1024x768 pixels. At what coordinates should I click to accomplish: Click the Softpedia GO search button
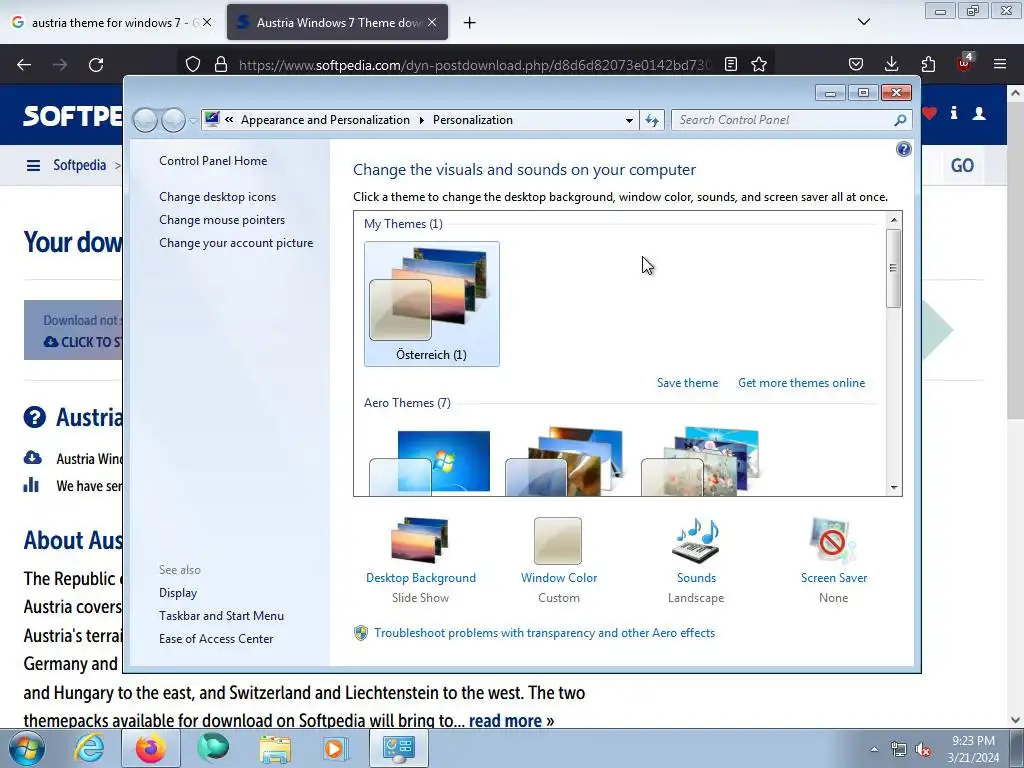pyautogui.click(x=962, y=166)
